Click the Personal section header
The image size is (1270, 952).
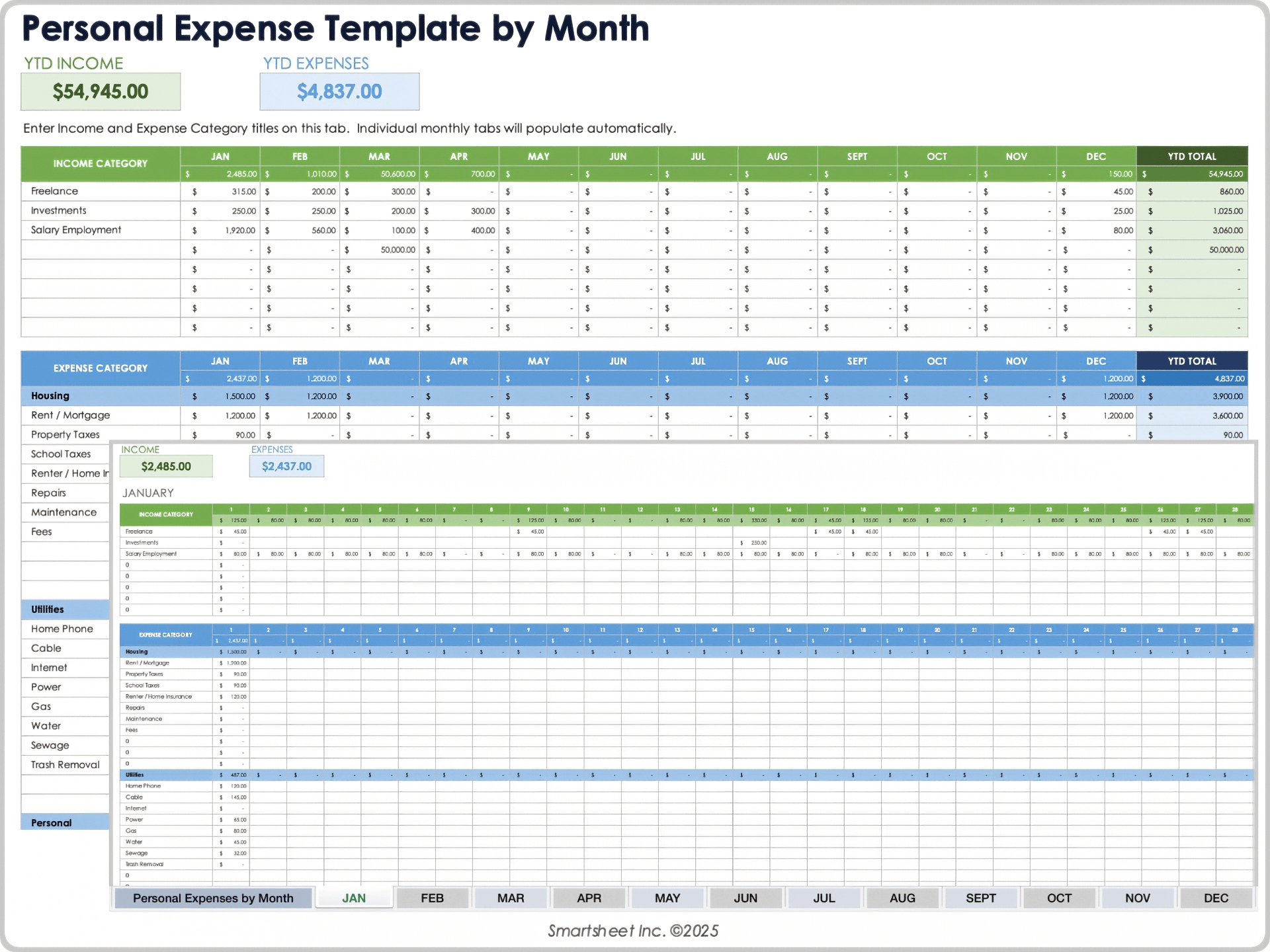coord(49,822)
